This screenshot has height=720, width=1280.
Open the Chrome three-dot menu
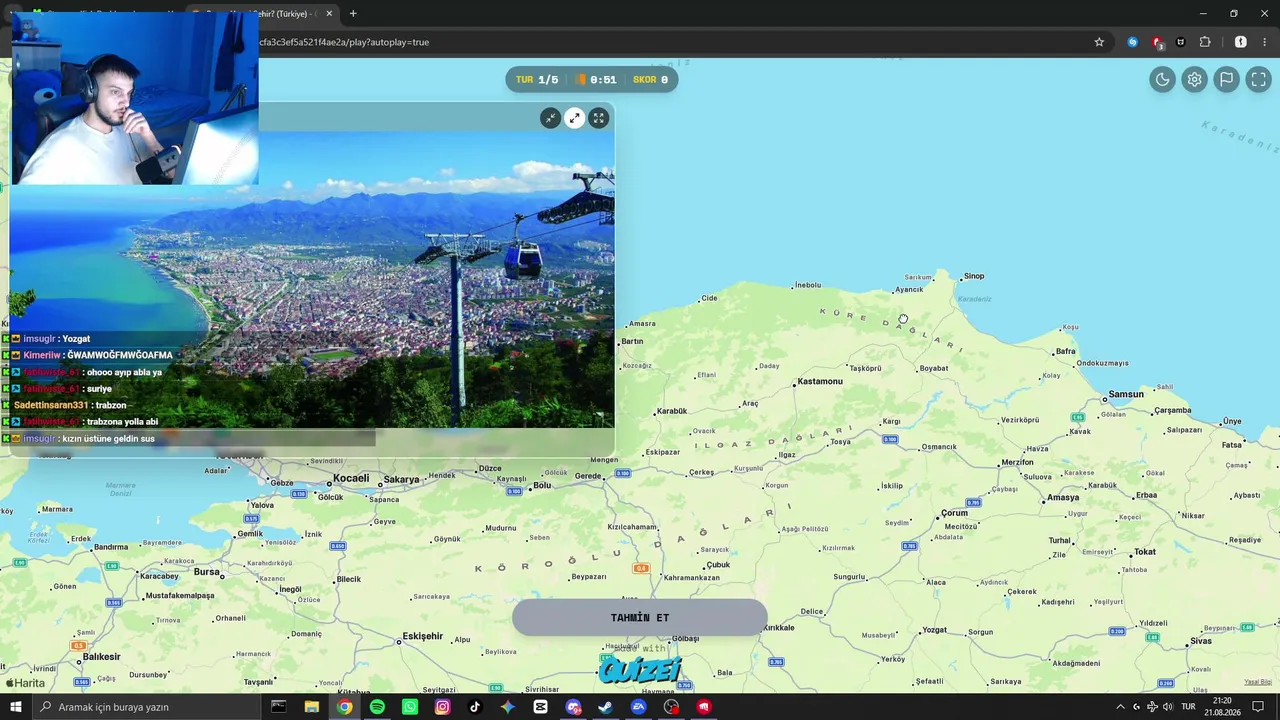click(1266, 42)
